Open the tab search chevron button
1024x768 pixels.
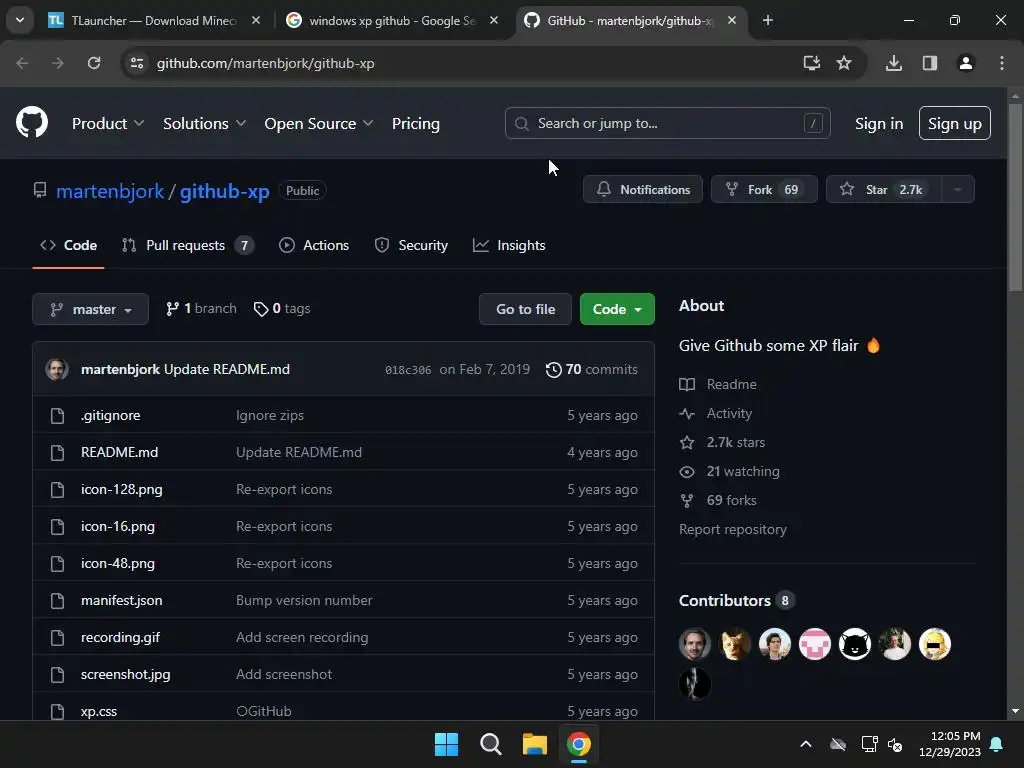coord(20,20)
